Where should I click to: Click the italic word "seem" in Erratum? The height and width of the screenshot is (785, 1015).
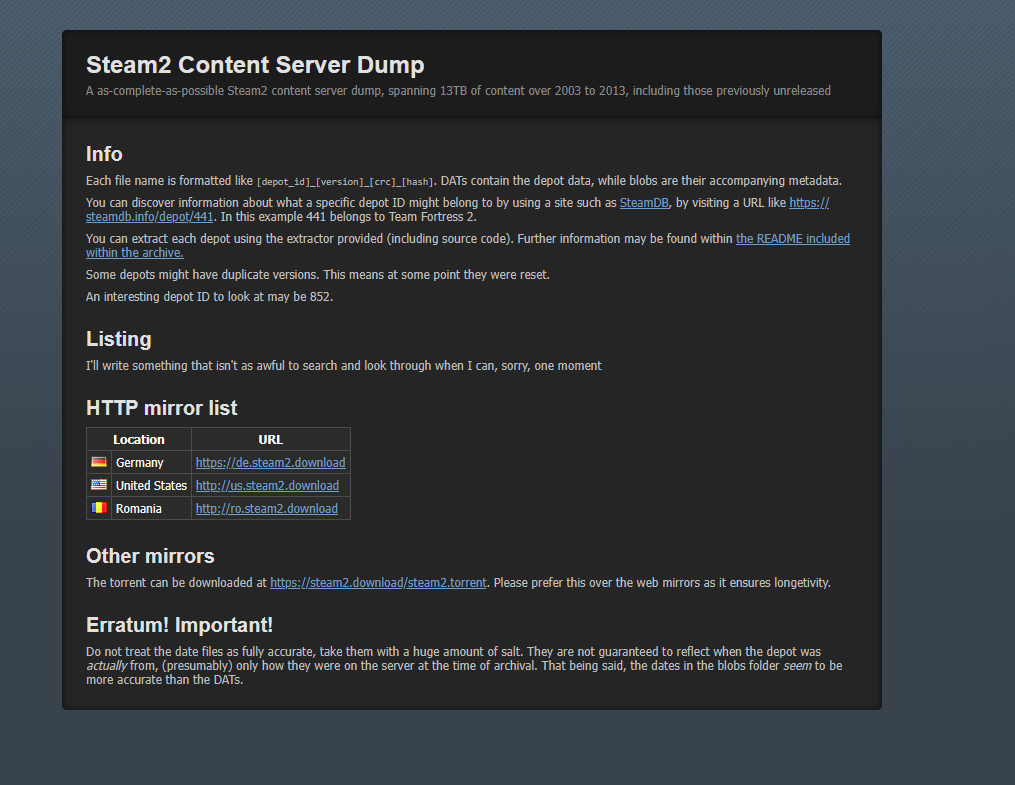[797, 666]
